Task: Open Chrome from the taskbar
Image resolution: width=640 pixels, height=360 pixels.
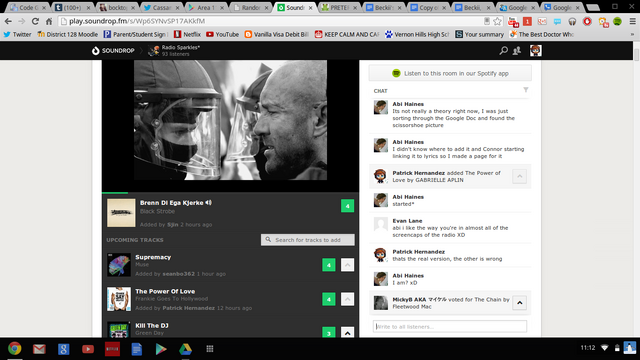Action: point(15,349)
